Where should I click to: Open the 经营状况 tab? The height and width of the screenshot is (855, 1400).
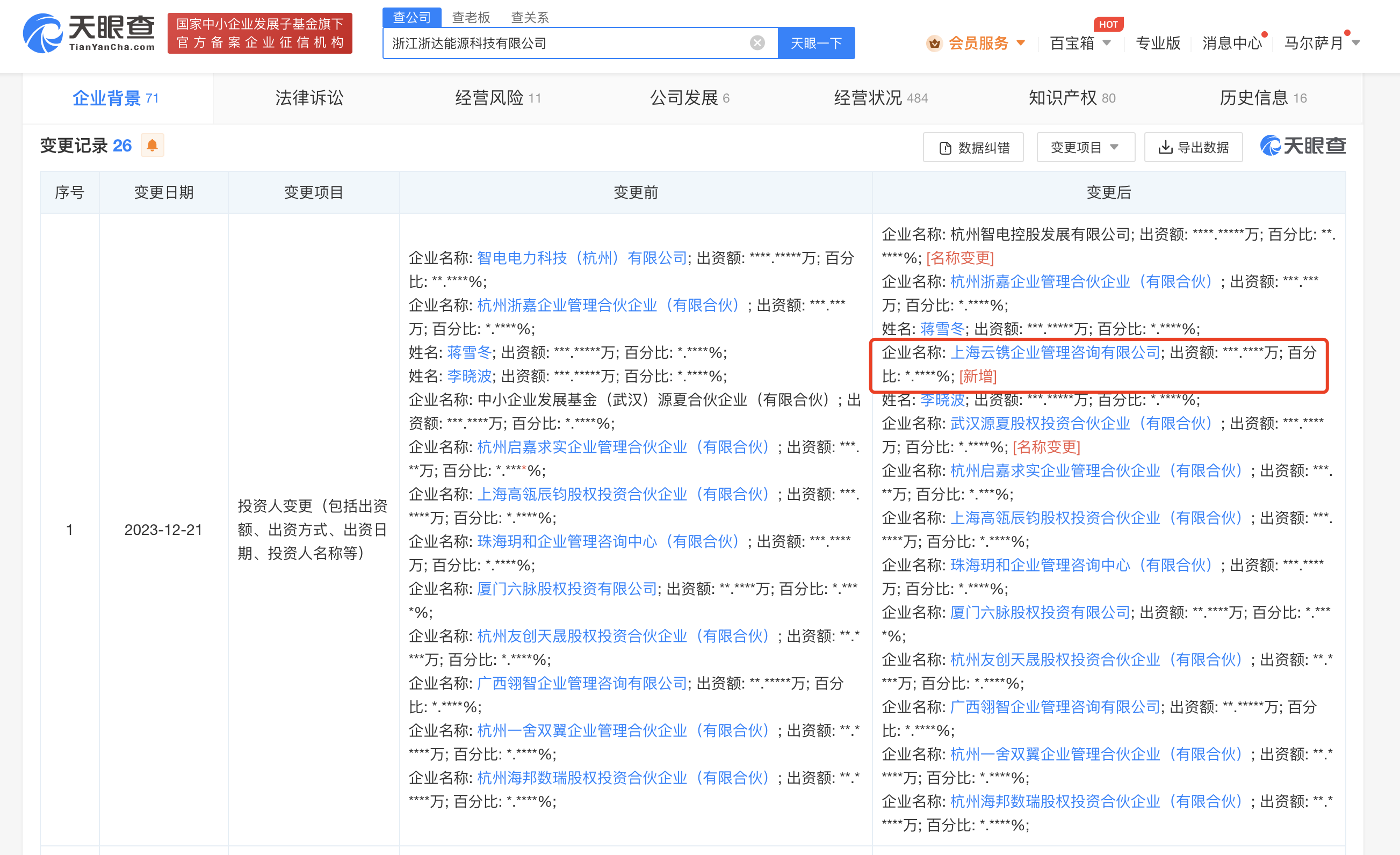[x=881, y=98]
